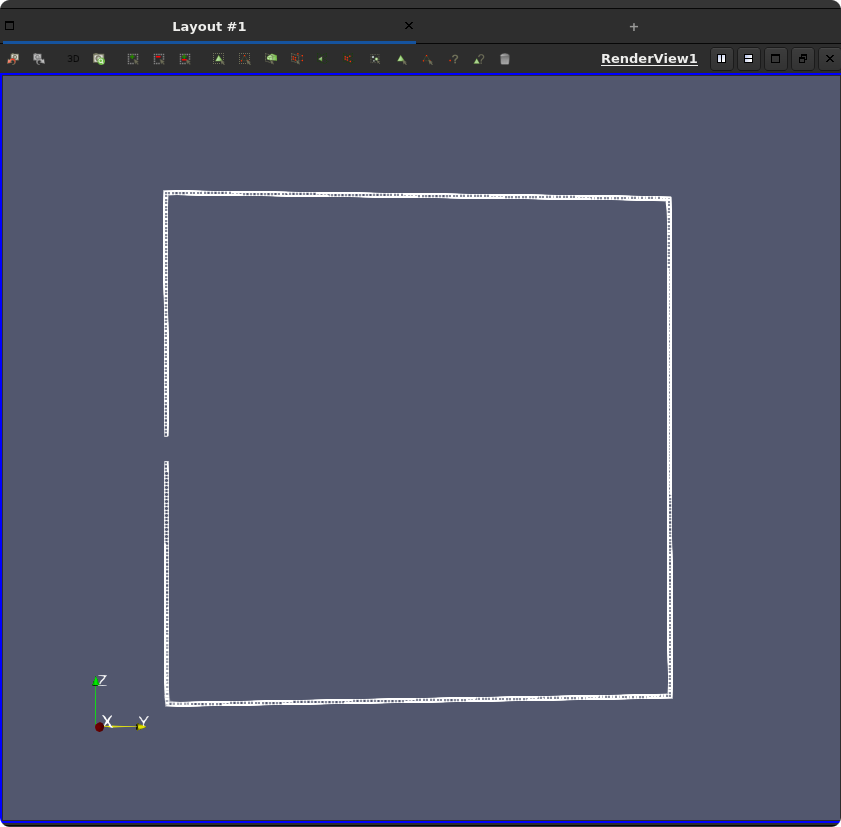Click the RenderView1 title label
The width and height of the screenshot is (841, 827).
649,59
